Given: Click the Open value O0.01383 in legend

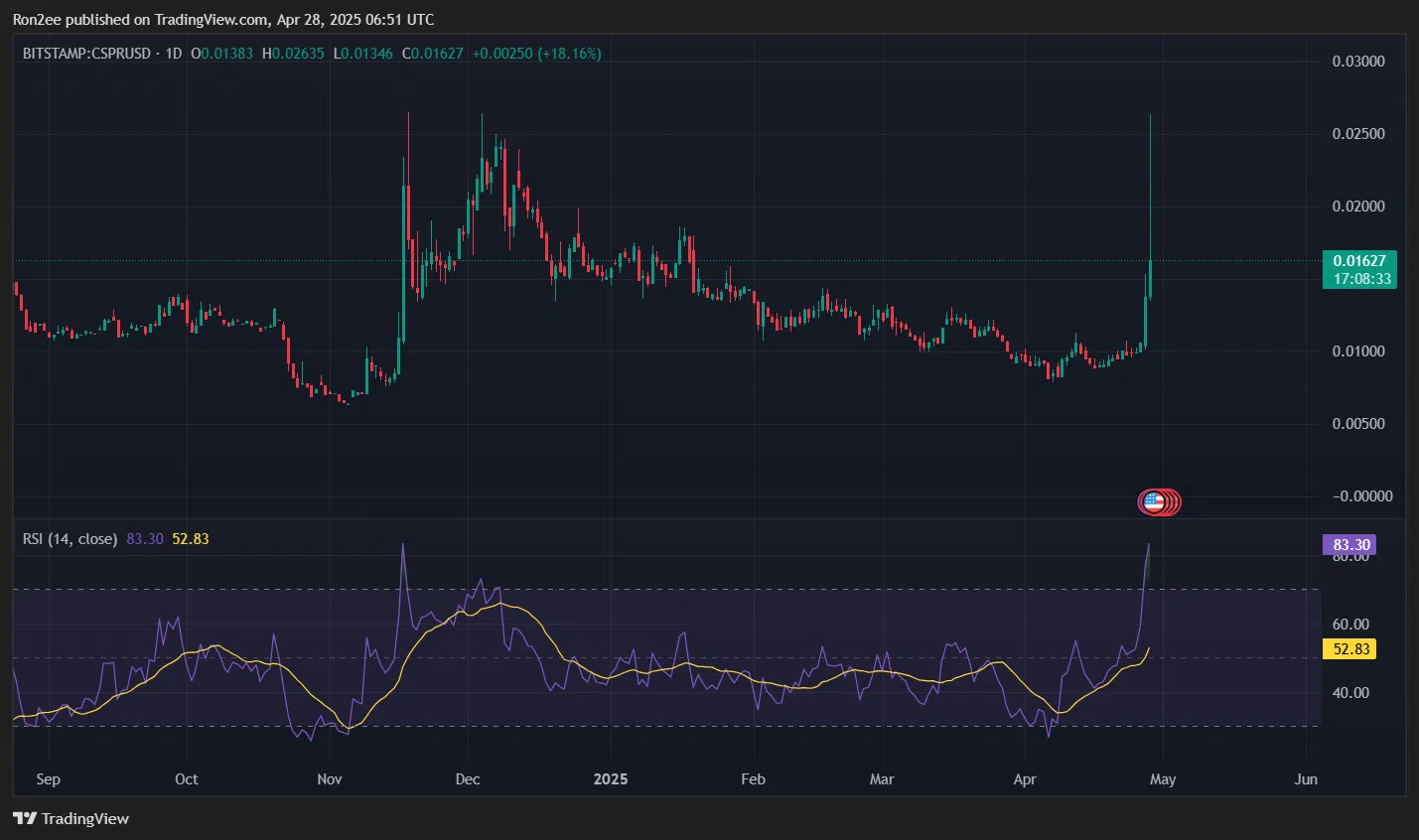Looking at the screenshot, I should tap(220, 55).
